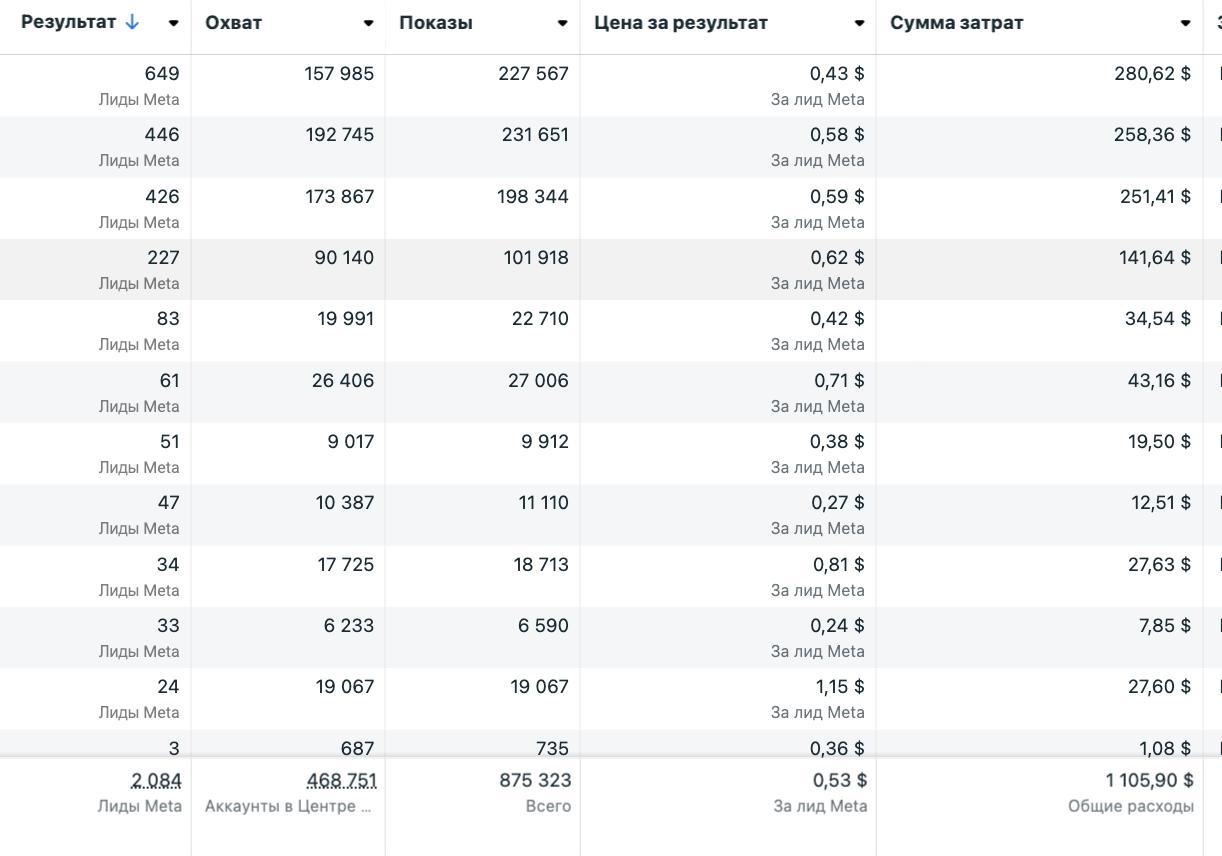Click the 1,15 $ cost per lead cell
Image resolution: width=1222 pixels, height=856 pixels.
[x=838, y=686]
